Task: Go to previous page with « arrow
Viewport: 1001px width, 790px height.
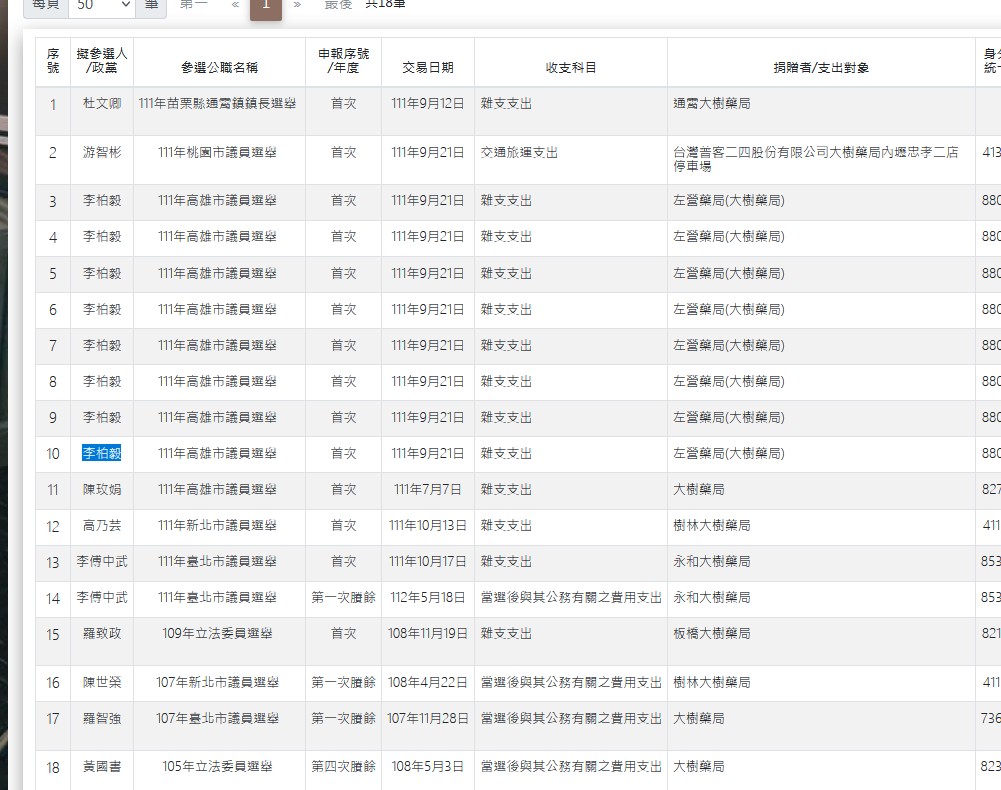Action: point(235,5)
